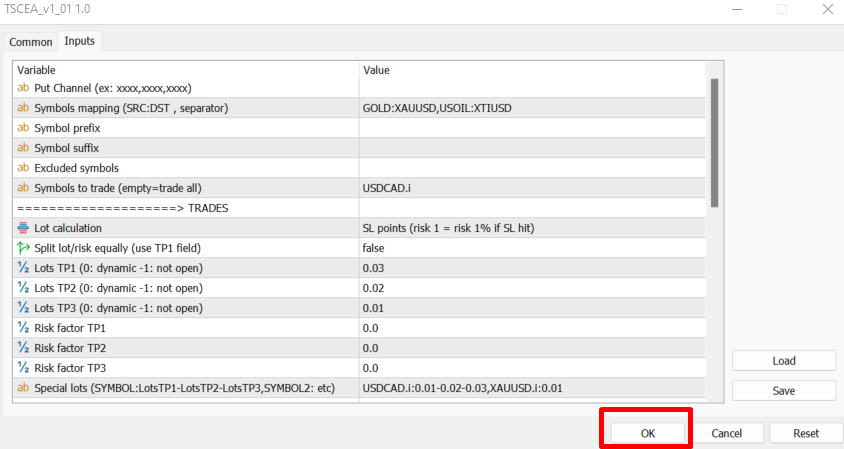Select the Inputs tab
Image resolution: width=844 pixels, height=449 pixels.
80,41
